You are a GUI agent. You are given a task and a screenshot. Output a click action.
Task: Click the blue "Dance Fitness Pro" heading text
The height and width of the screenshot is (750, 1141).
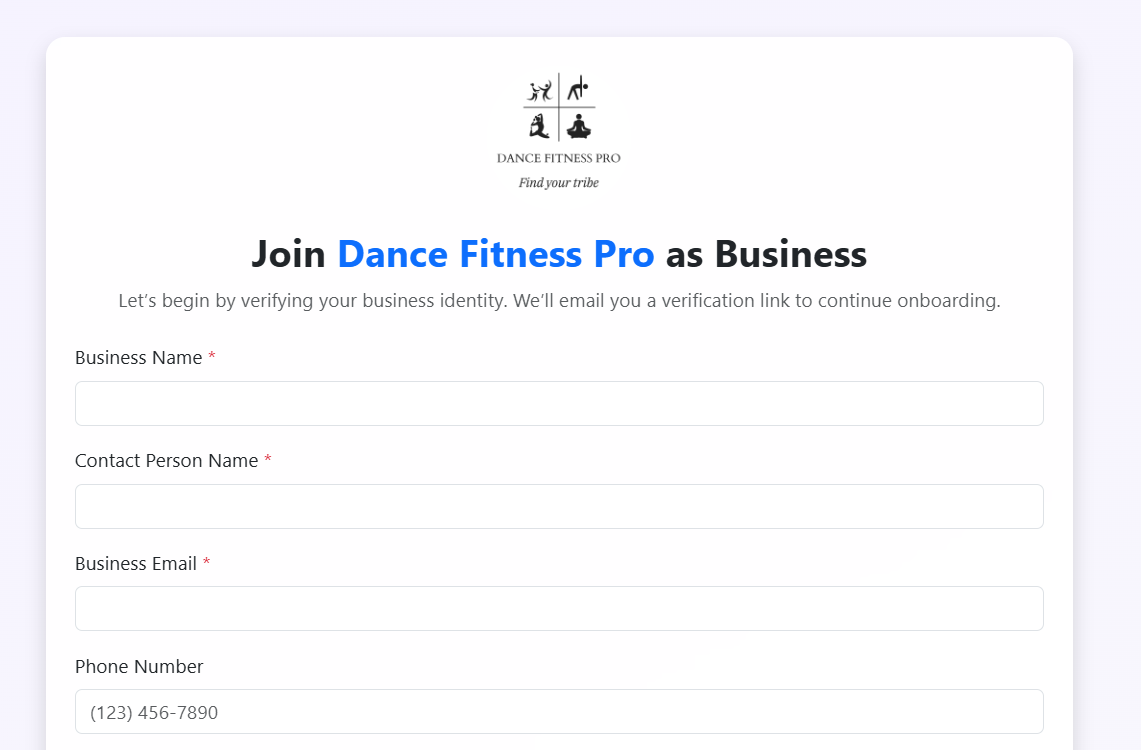[x=495, y=254]
